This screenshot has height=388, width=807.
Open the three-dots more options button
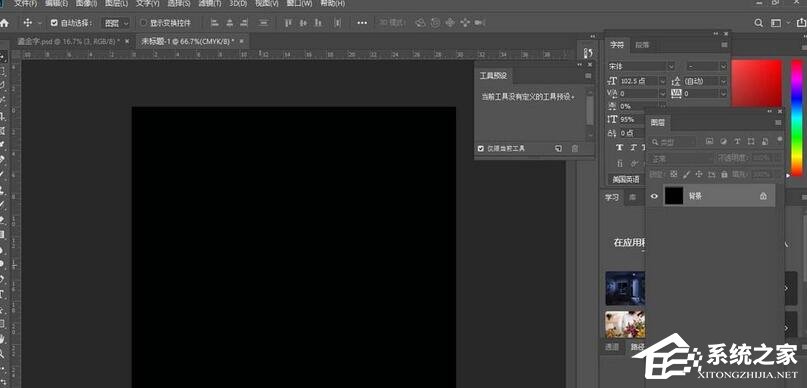(x=362, y=23)
